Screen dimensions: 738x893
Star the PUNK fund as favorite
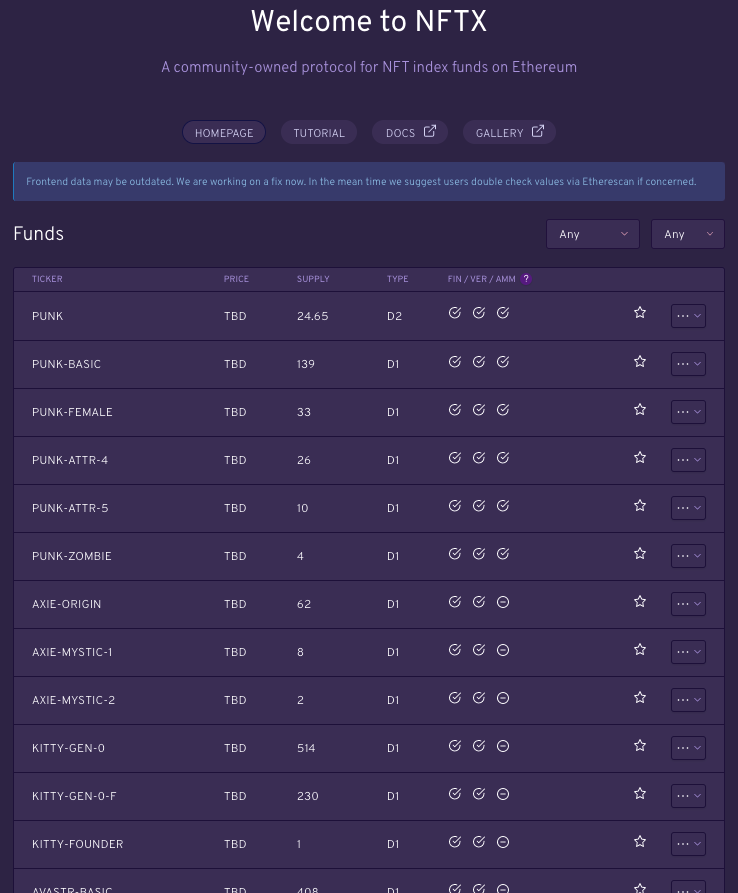tap(640, 313)
